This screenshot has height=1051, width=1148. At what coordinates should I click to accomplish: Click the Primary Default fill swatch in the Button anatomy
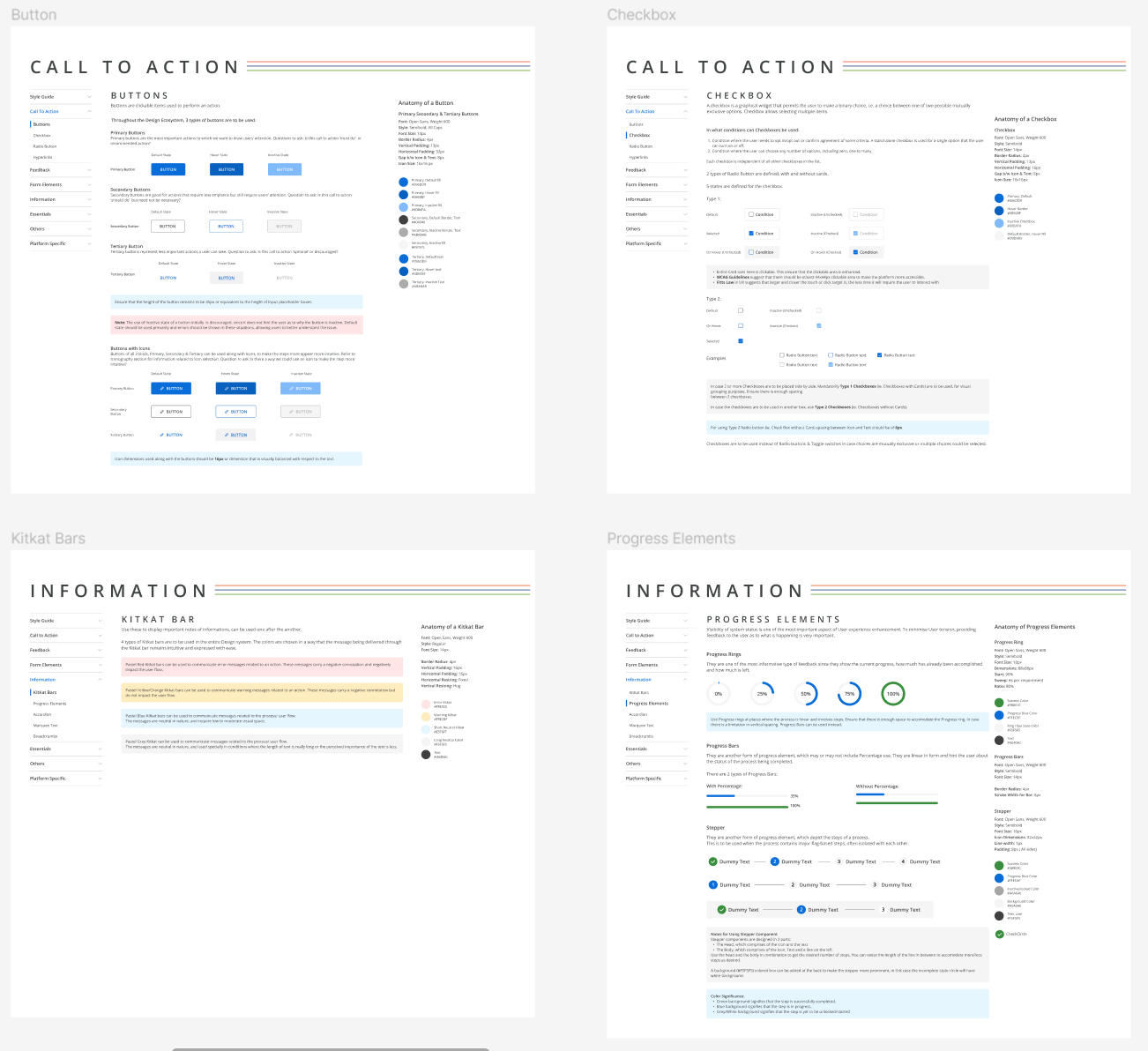pos(404,183)
